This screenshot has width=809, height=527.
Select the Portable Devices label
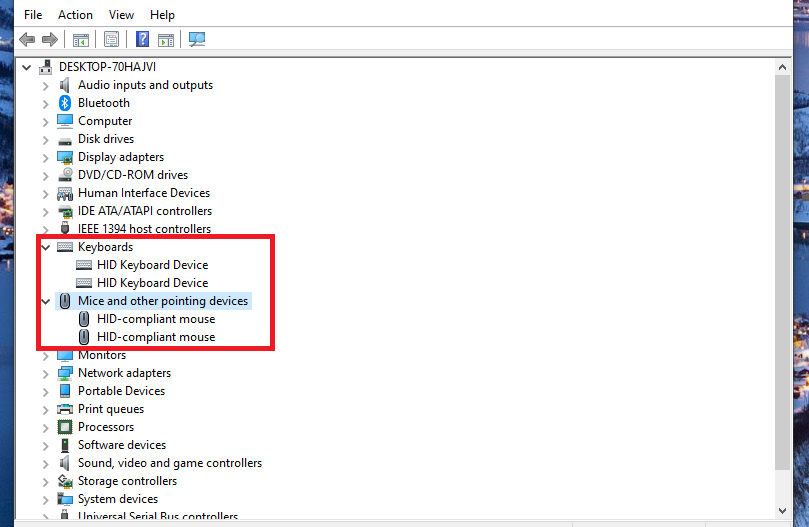[x=121, y=391]
